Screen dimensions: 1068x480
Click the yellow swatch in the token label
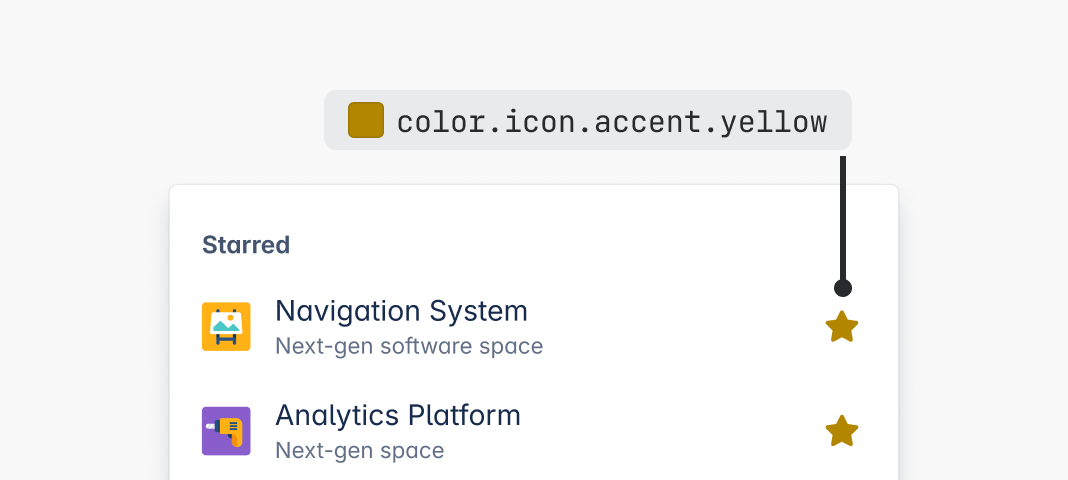pyautogui.click(x=366, y=120)
